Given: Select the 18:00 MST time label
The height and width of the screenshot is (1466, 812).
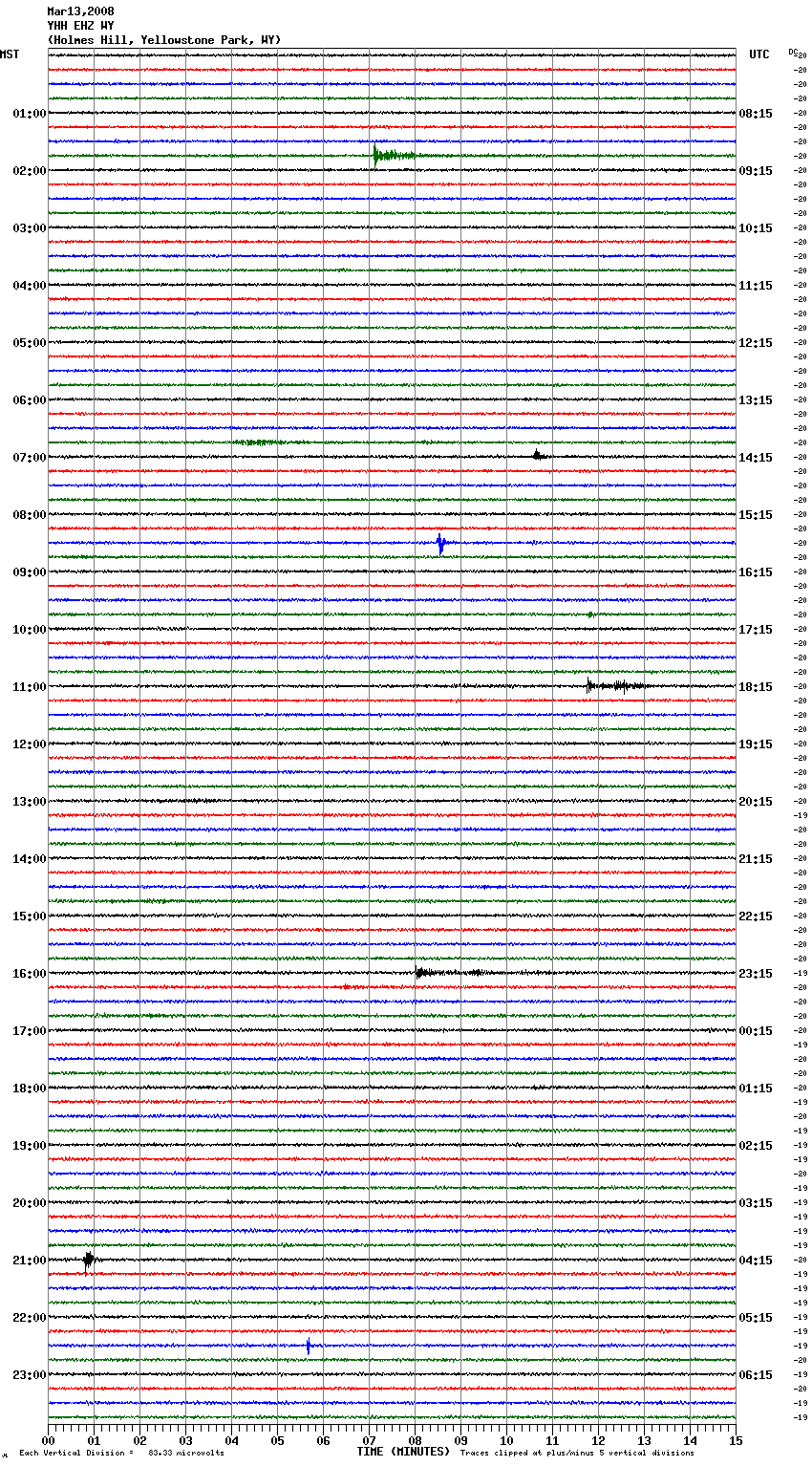Looking at the screenshot, I should click(29, 1089).
